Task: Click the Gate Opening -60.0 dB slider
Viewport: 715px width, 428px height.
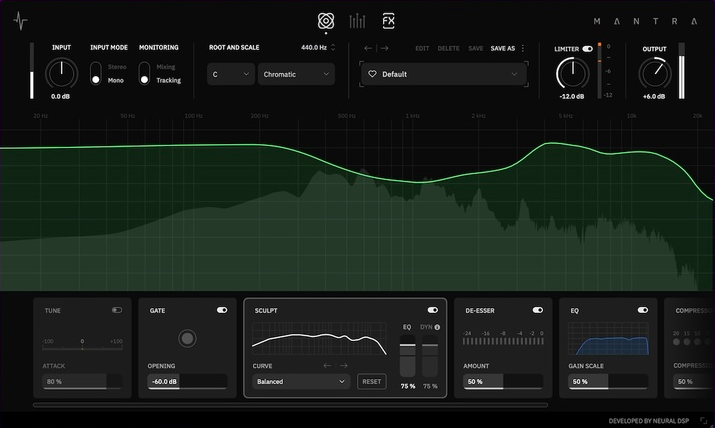Action: (x=187, y=382)
